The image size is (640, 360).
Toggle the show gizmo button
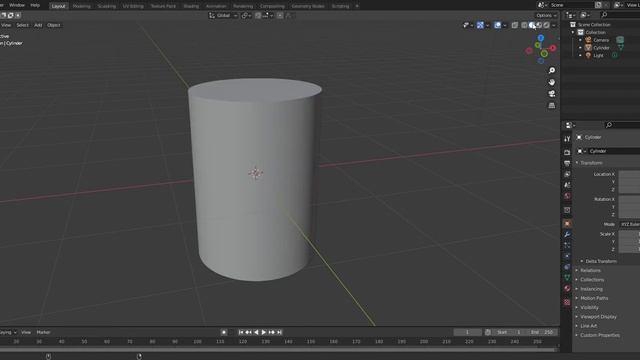pos(480,25)
